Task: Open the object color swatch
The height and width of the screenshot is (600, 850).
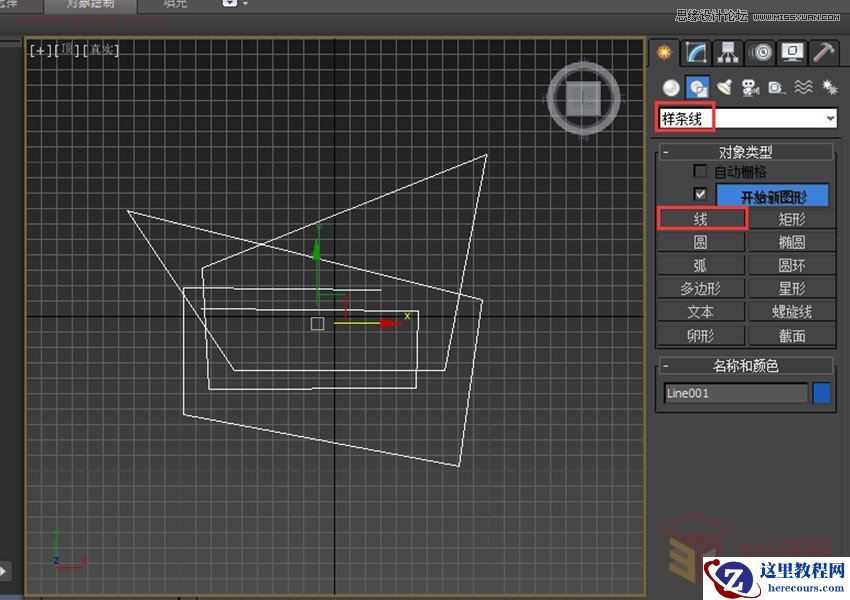Action: (x=820, y=393)
